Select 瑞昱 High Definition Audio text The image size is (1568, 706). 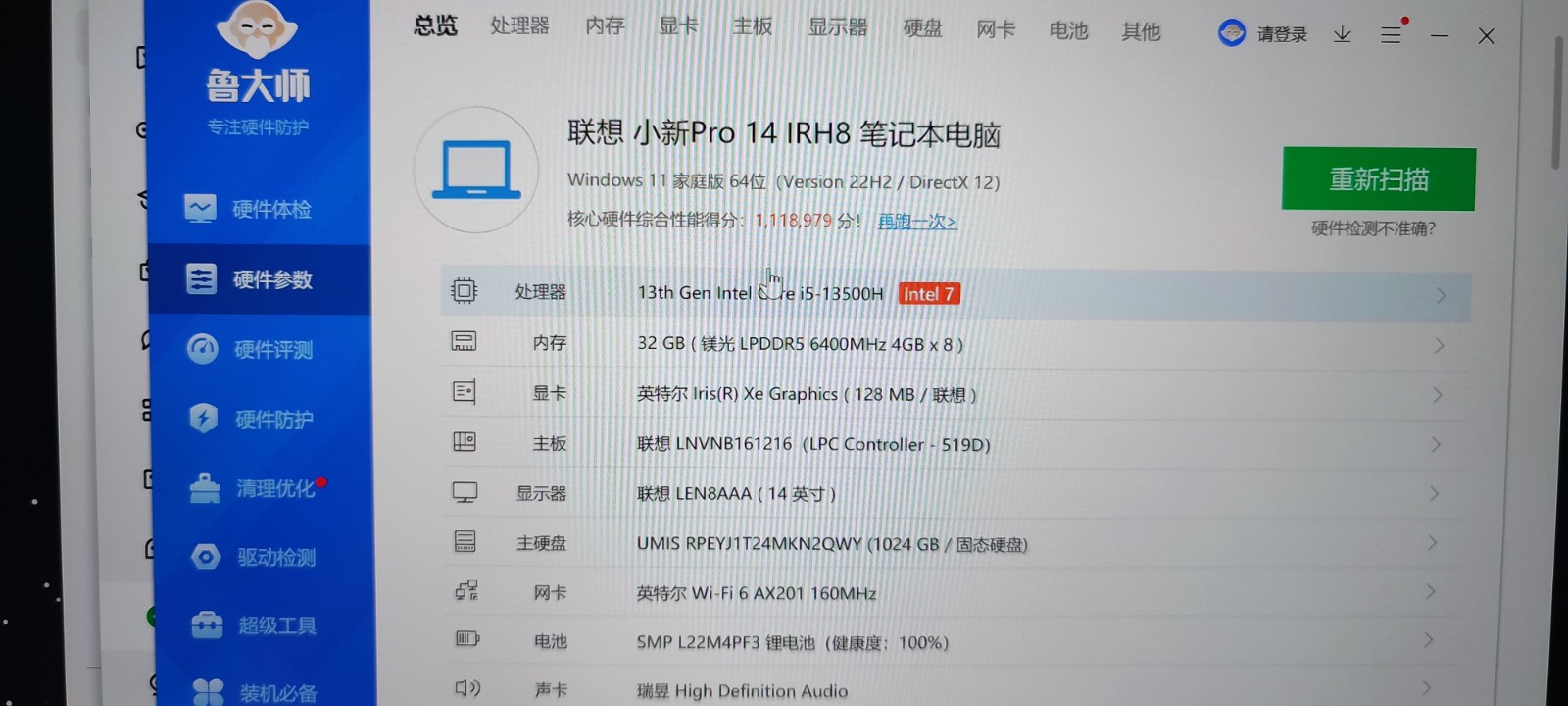click(742, 690)
